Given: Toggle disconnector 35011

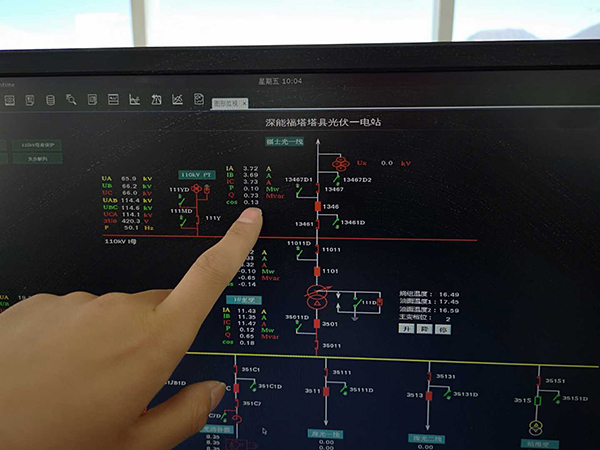Looking at the screenshot, I should click(x=316, y=345).
